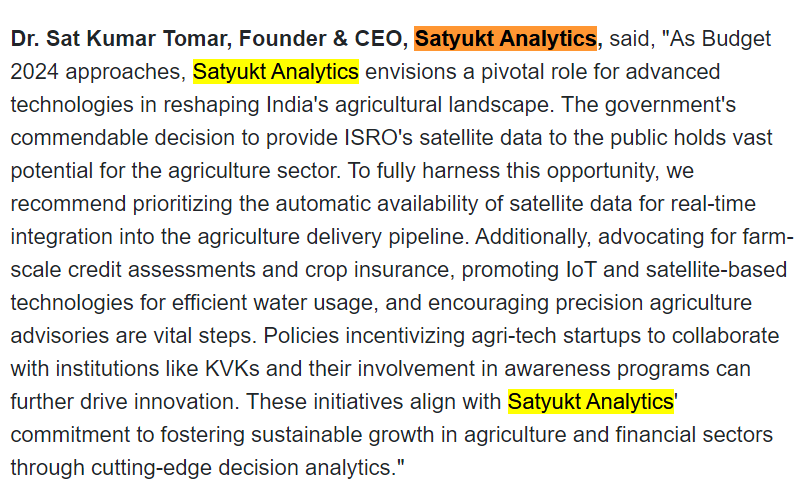
Task: Click yellow-highlighted Satyukt Analytics before the word commitment
Action: (591, 402)
